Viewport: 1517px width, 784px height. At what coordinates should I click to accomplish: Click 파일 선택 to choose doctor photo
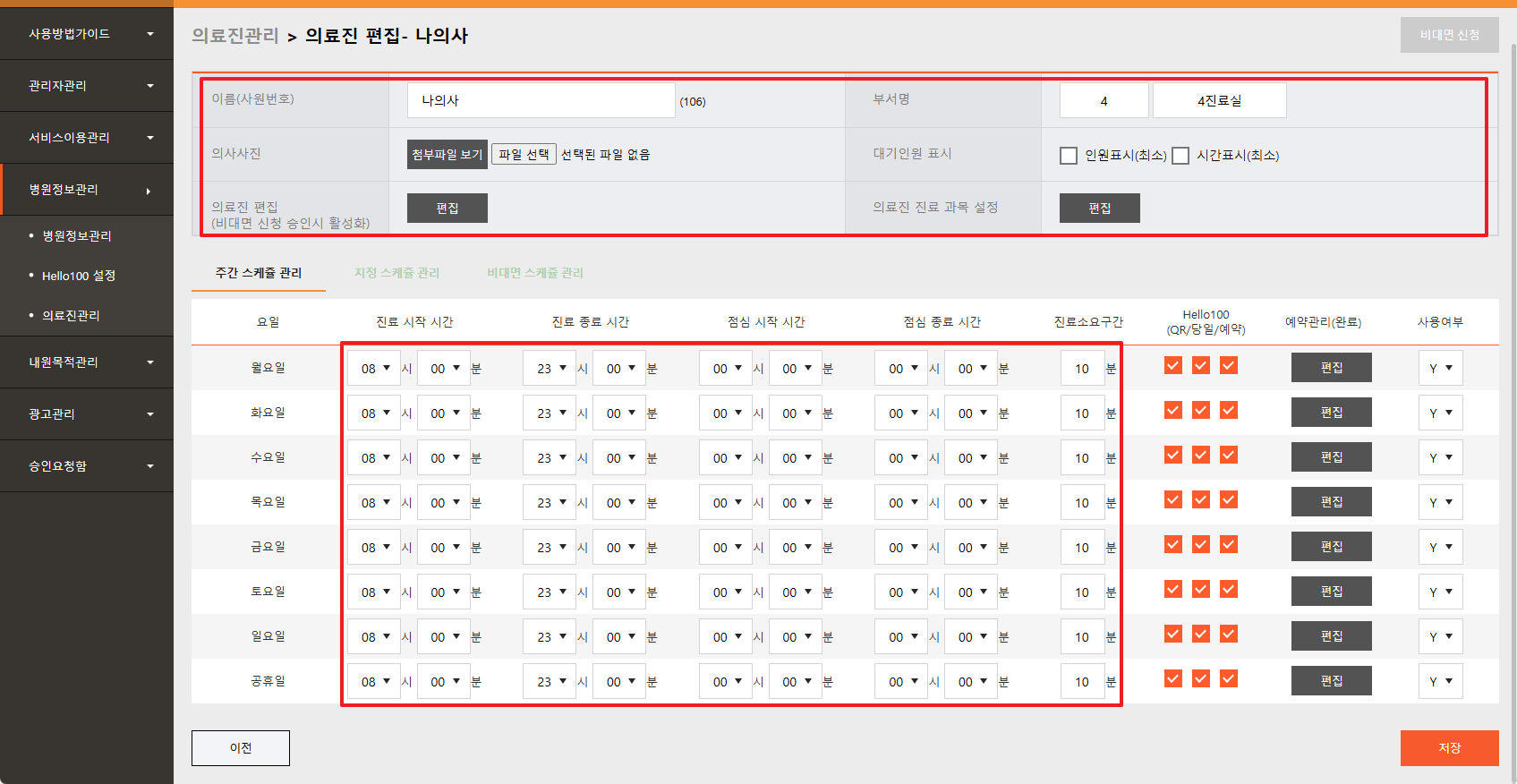(524, 154)
